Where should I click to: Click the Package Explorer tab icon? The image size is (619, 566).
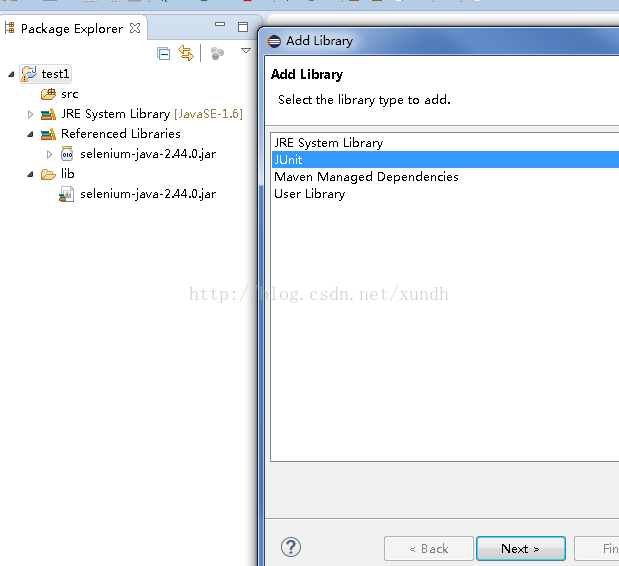[x=9, y=28]
